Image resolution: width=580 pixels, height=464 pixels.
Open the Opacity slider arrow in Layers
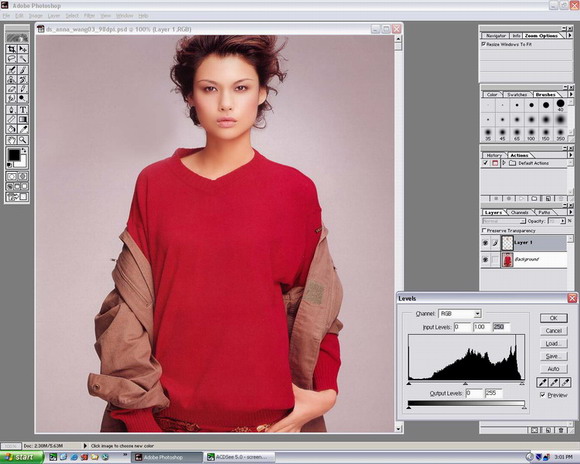(x=563, y=221)
